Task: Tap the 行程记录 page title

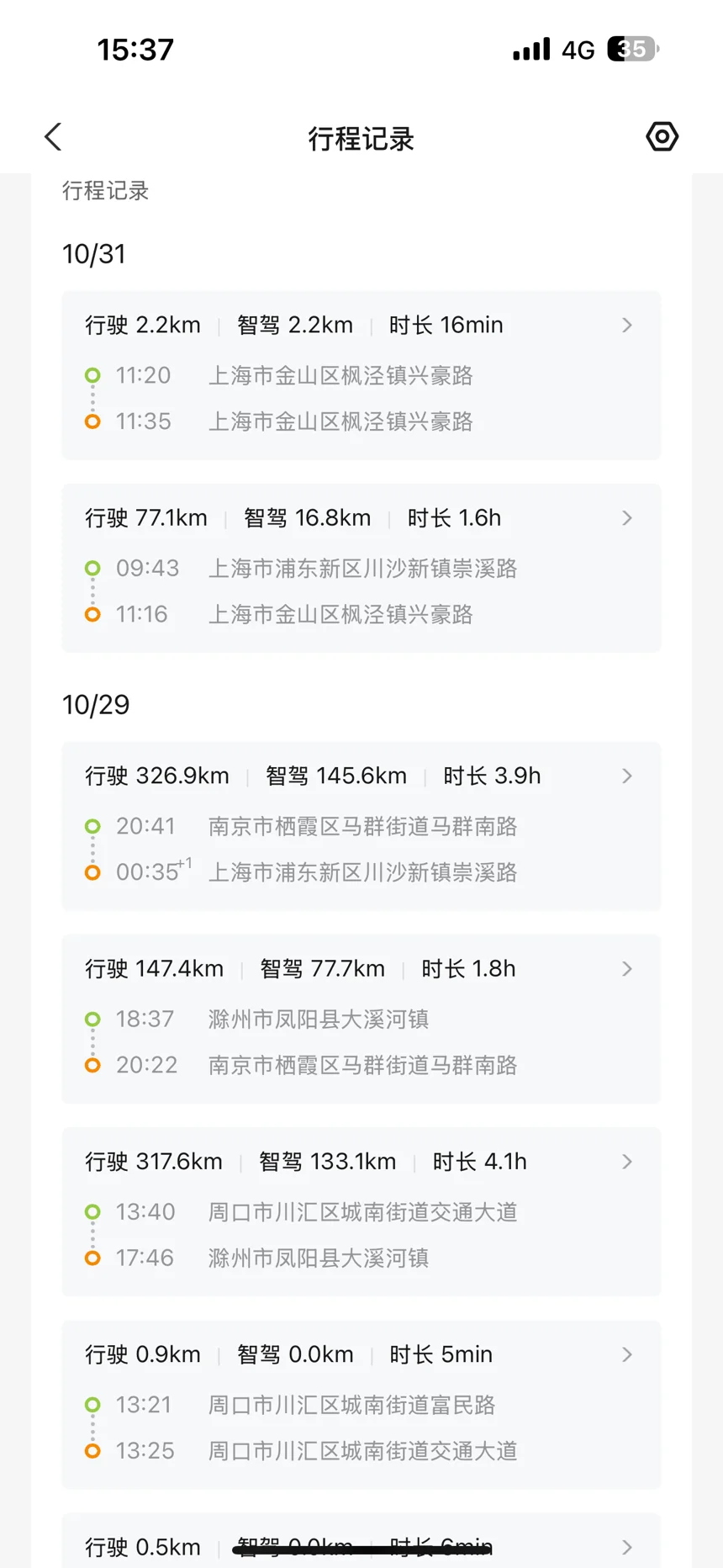Action: [x=361, y=139]
